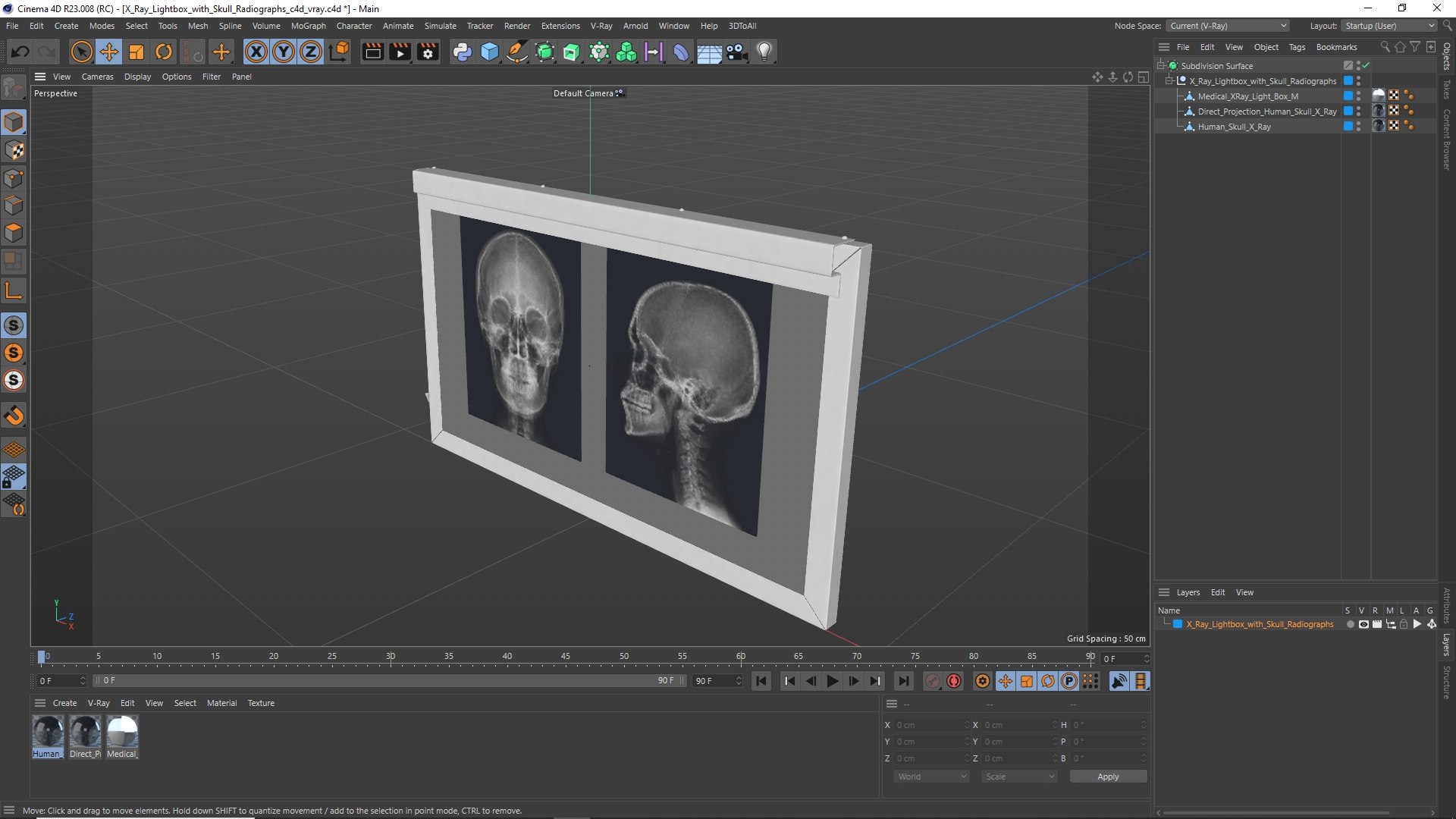The image size is (1456, 819).
Task: Click the Python script icon
Action: click(462, 52)
